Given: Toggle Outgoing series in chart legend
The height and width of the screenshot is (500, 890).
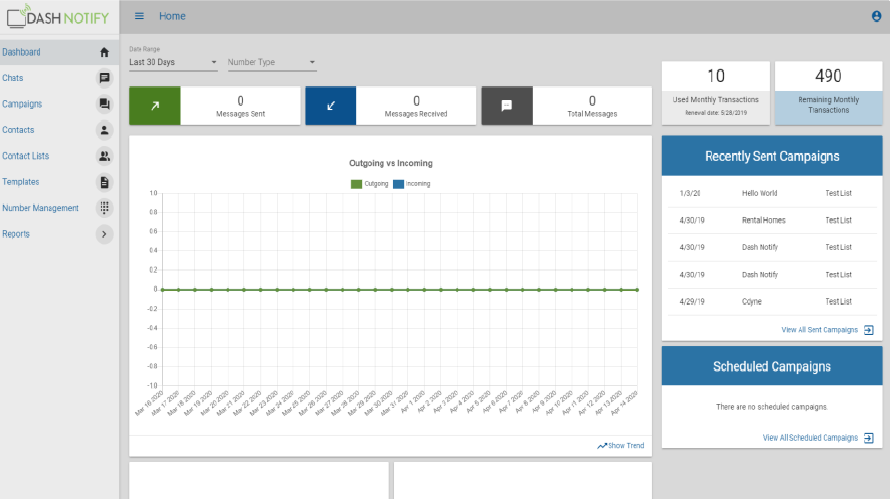Looking at the screenshot, I should click(x=369, y=184).
